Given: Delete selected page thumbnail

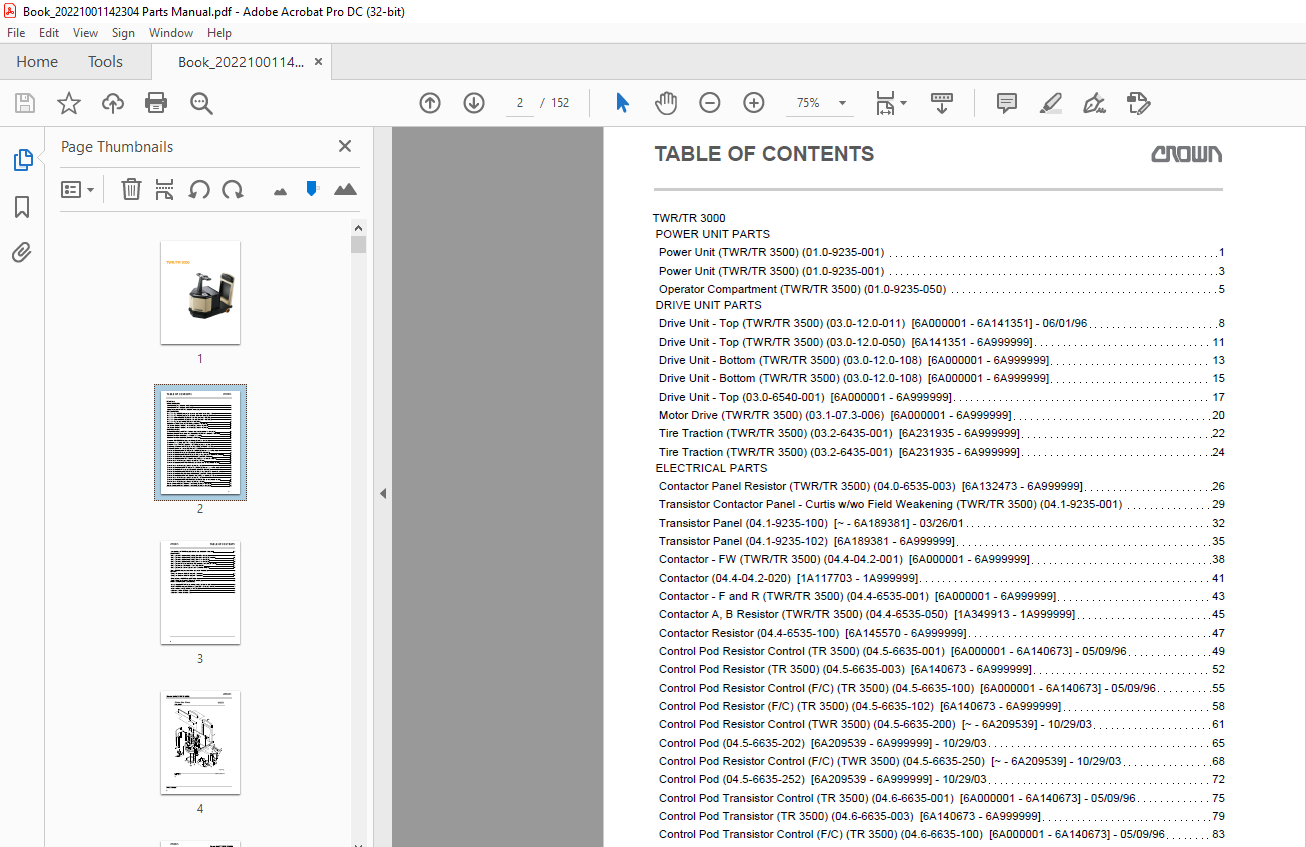Looking at the screenshot, I should (x=131, y=189).
